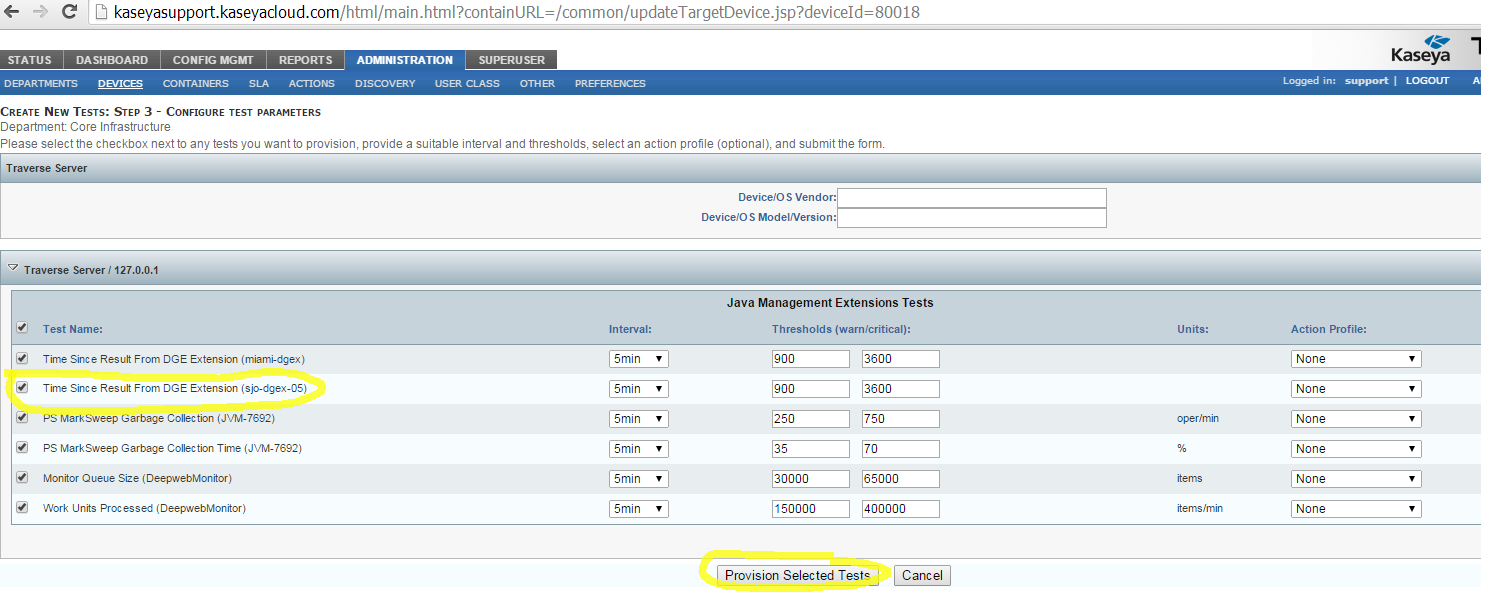This screenshot has width=1486, height=596.
Task: Click the browser forward arrow
Action: [40, 12]
